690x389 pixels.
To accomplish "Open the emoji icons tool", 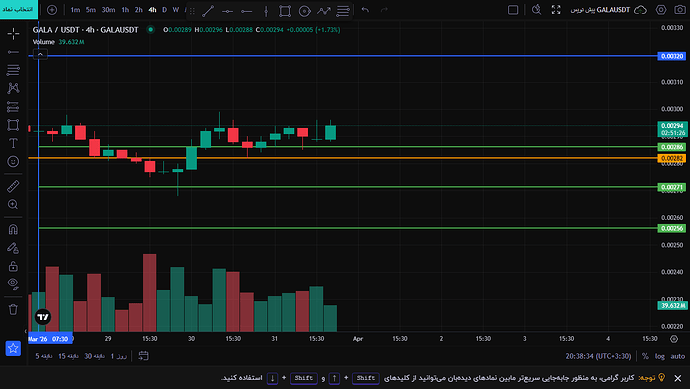I will point(13,161).
